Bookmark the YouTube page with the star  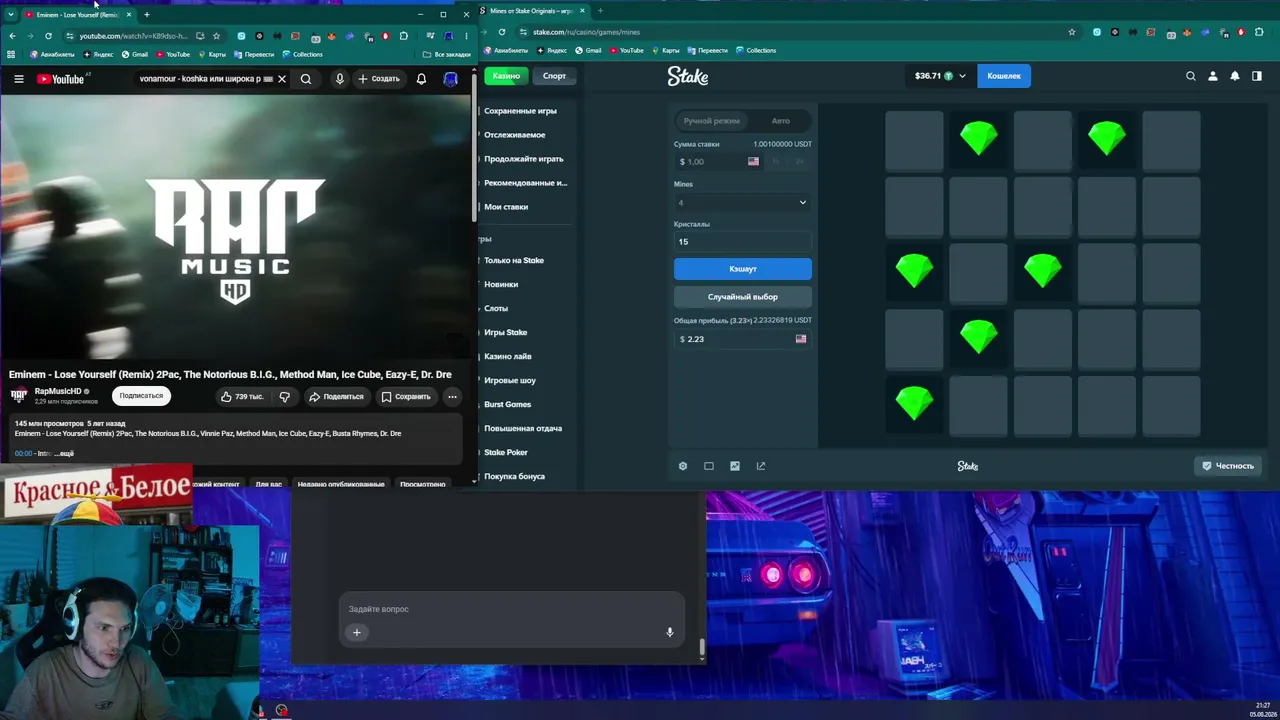coord(216,36)
